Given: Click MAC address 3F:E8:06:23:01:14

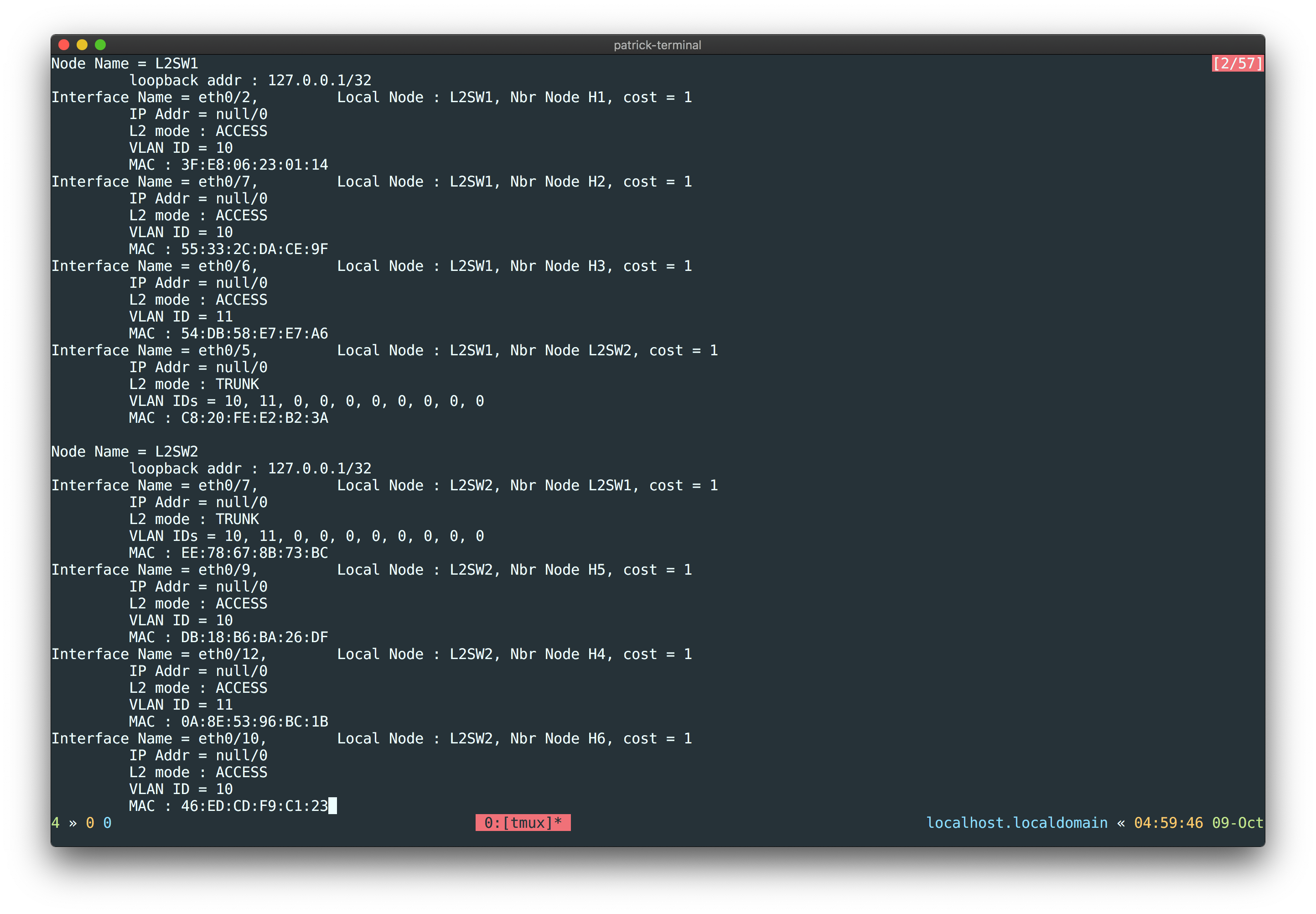Looking at the screenshot, I should [x=254, y=165].
